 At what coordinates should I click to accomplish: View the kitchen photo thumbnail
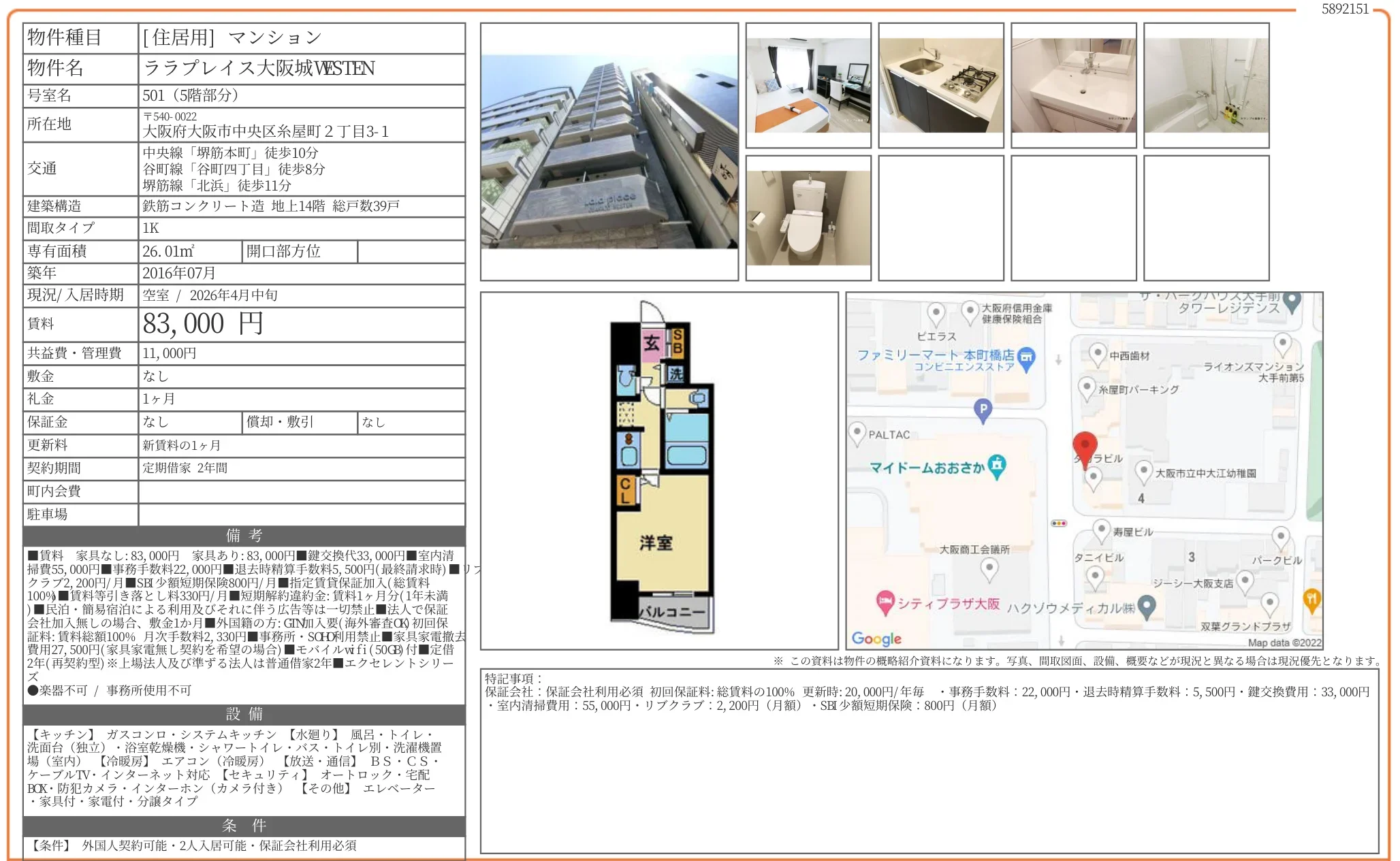tap(940, 85)
